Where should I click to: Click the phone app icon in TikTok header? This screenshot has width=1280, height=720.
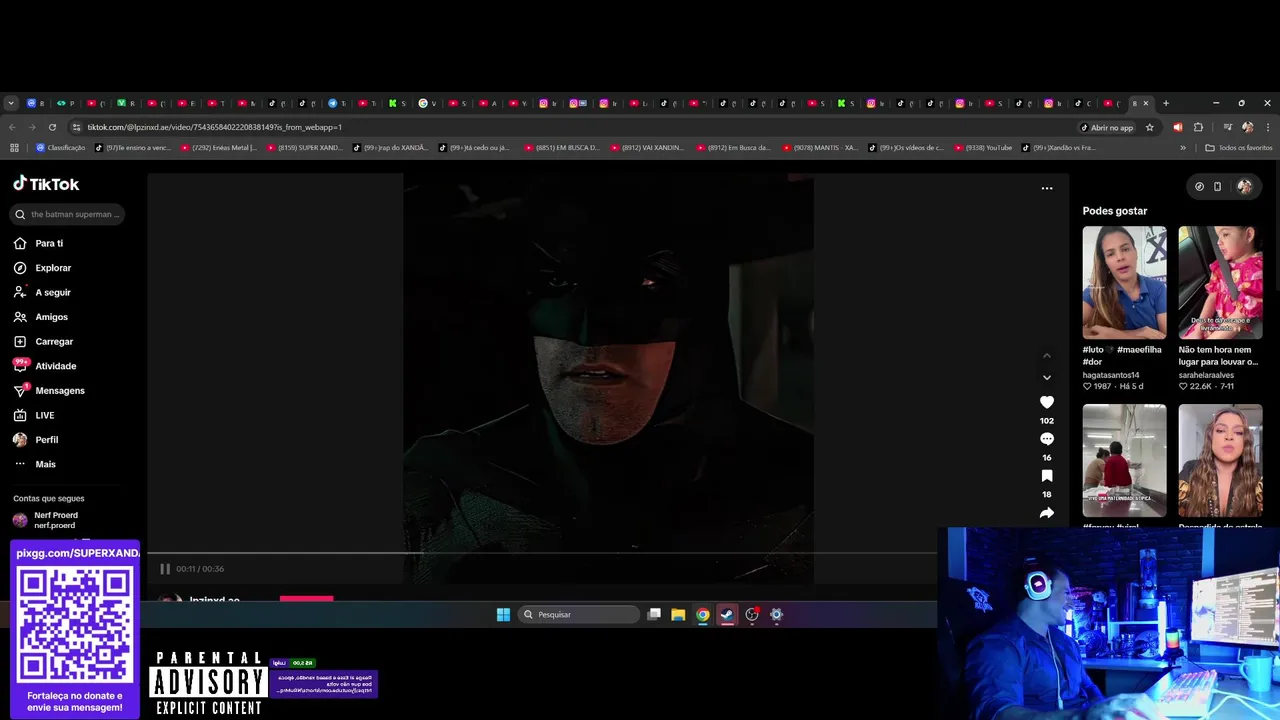click(x=1217, y=186)
